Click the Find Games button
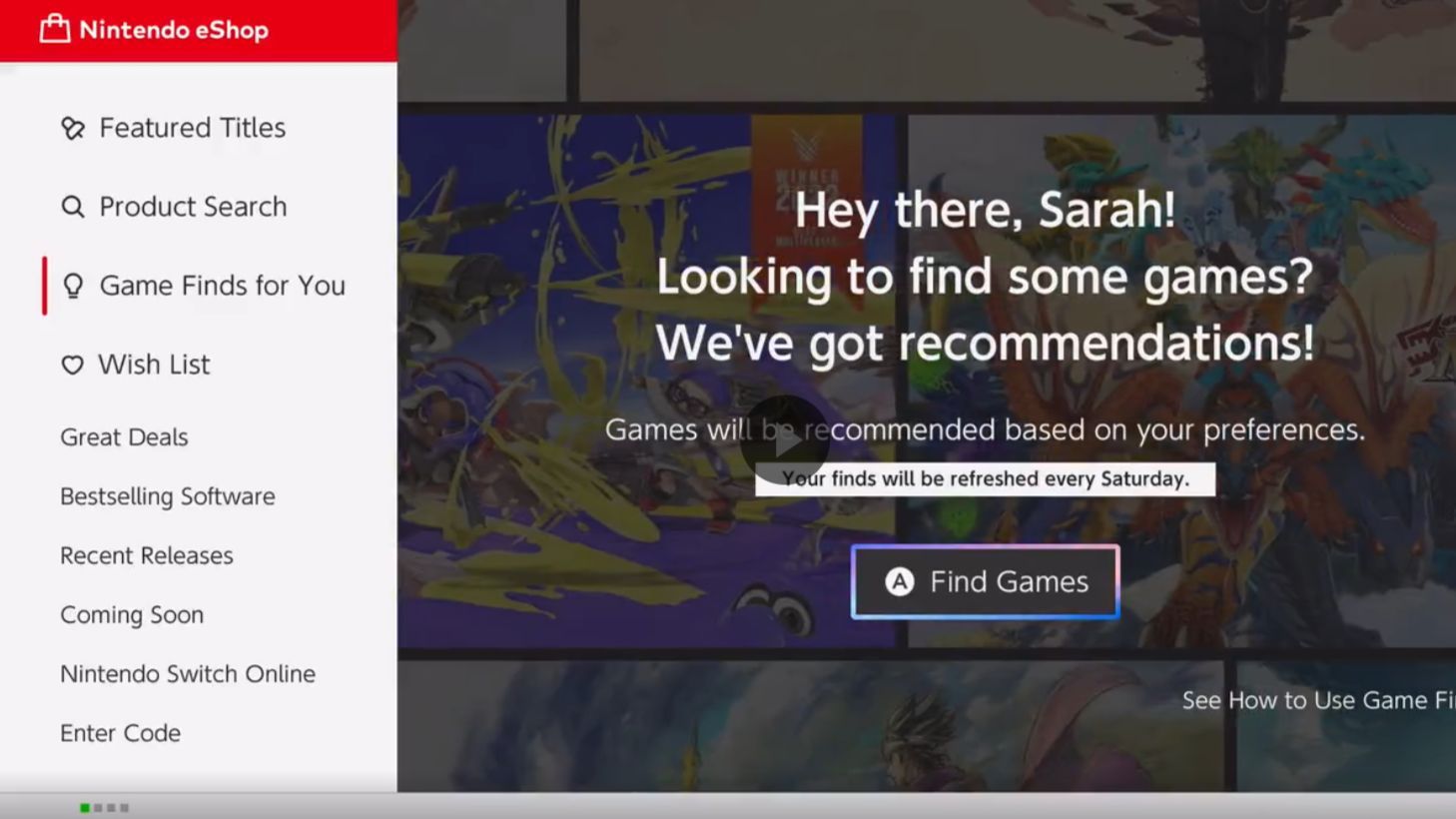This screenshot has width=1456, height=819. pyautogui.click(x=985, y=581)
